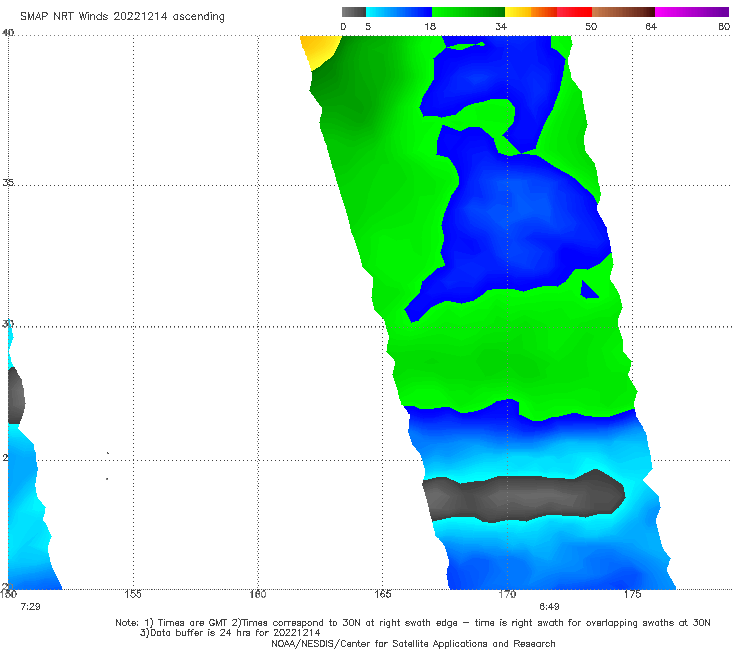Image resolution: width=740 pixels, height=650 pixels.
Task: Pick the magenta segment of the color bar
Action: (x=692, y=12)
